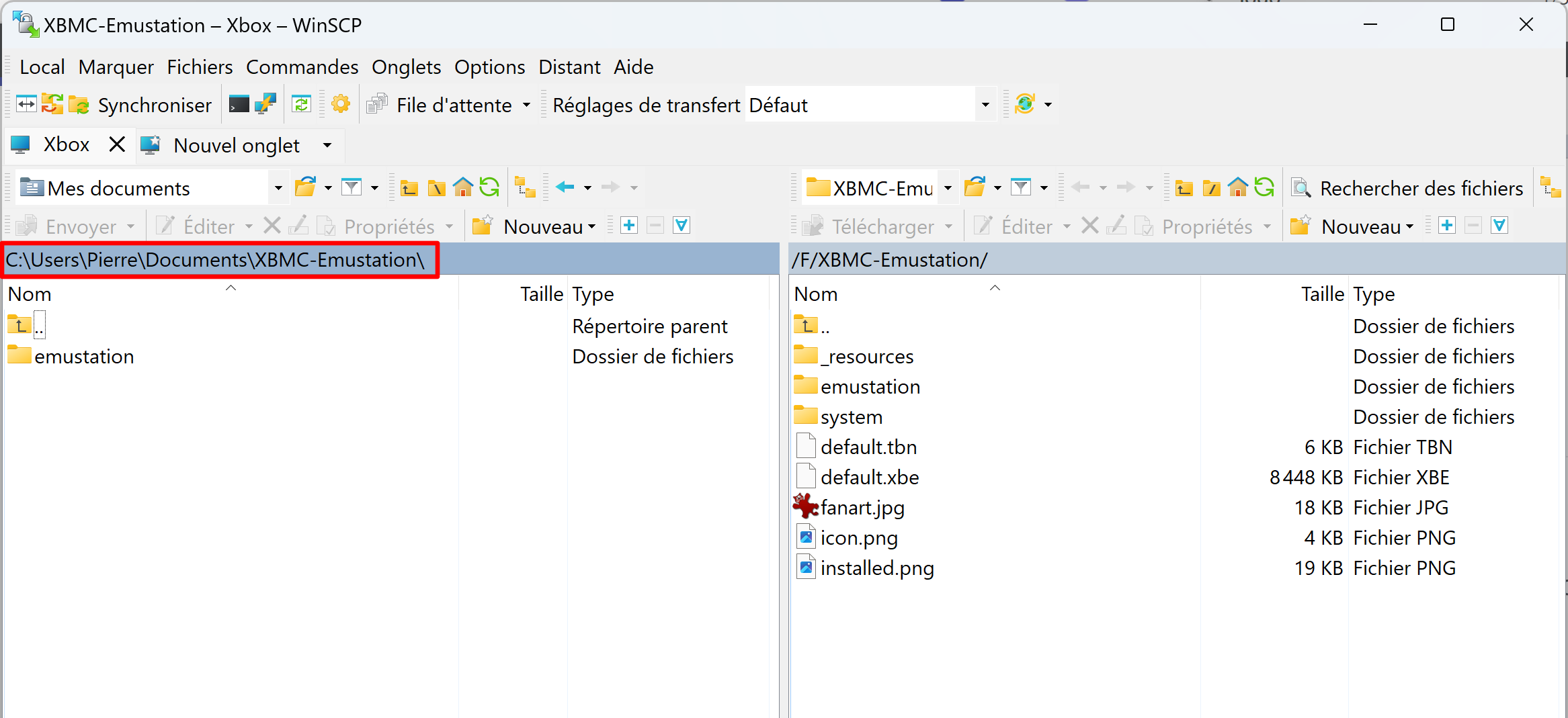Open the Réglages de transfert Défaut dropdown
The height and width of the screenshot is (718, 1568).
click(985, 105)
